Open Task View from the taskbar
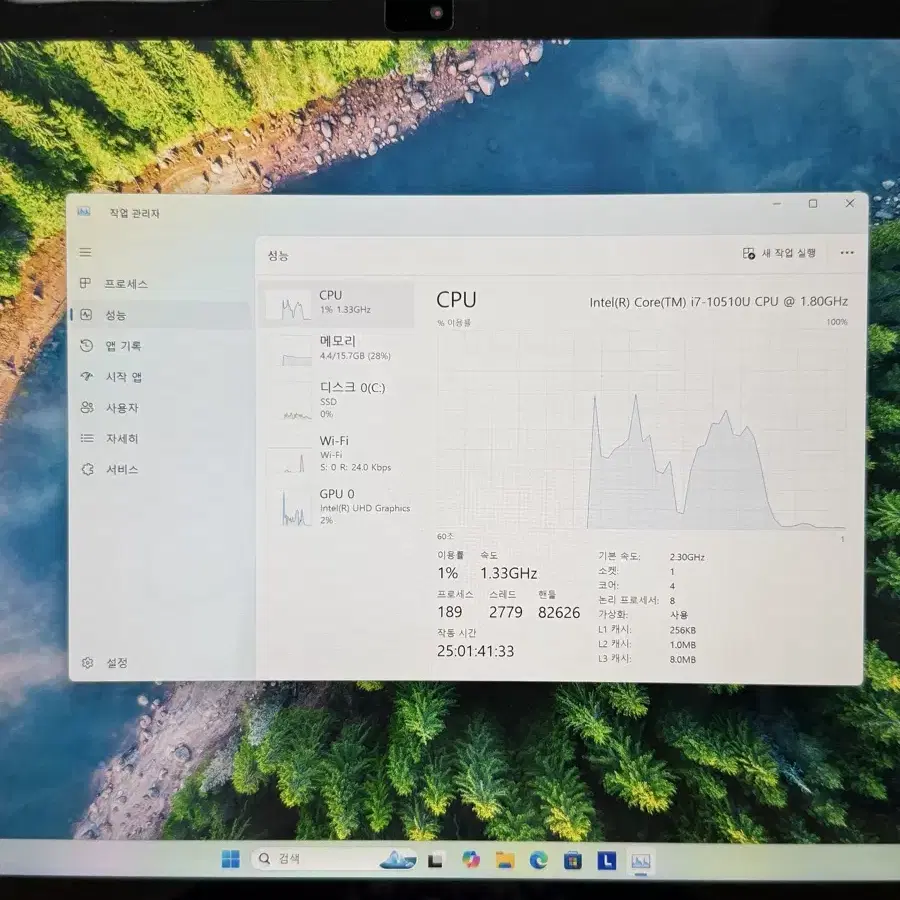Viewport: 900px width, 900px height. [x=436, y=860]
